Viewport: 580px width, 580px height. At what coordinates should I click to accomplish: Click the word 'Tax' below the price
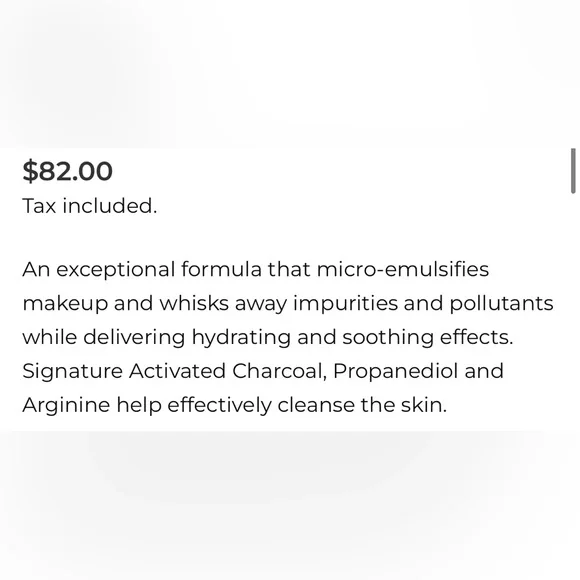[x=39, y=206]
